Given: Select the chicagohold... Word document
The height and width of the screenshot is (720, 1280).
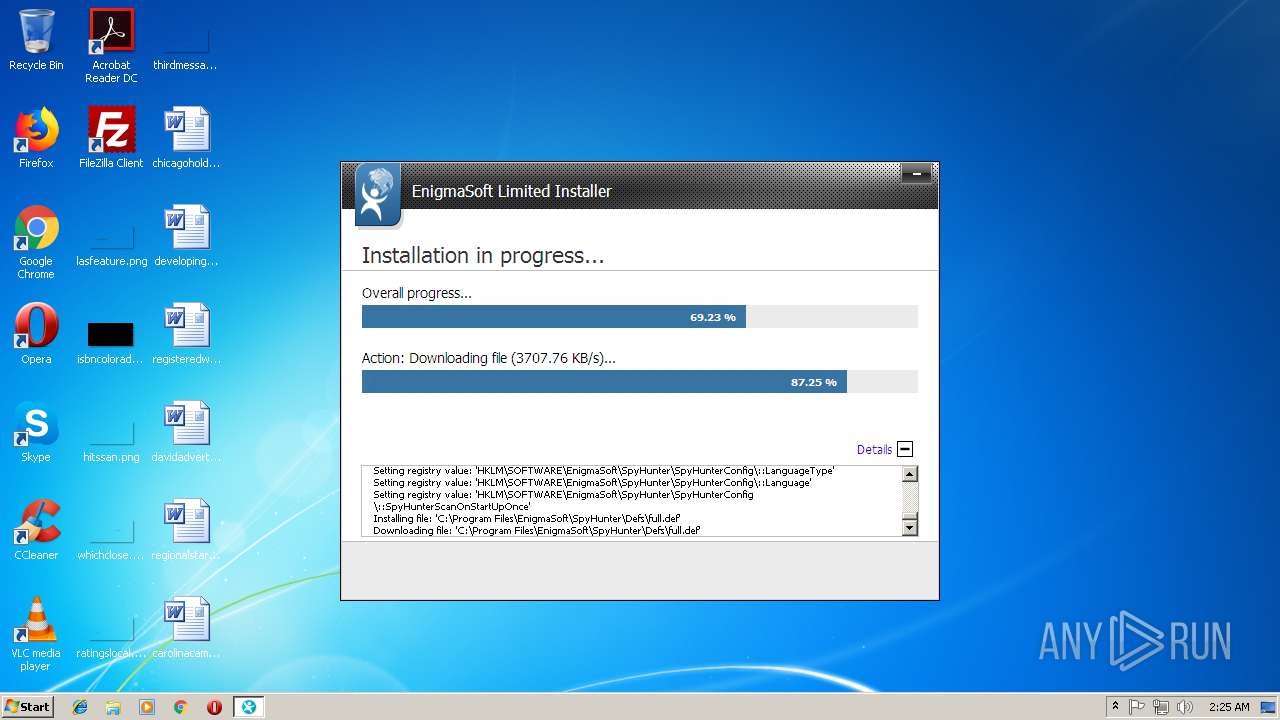Looking at the screenshot, I should coord(186,137).
